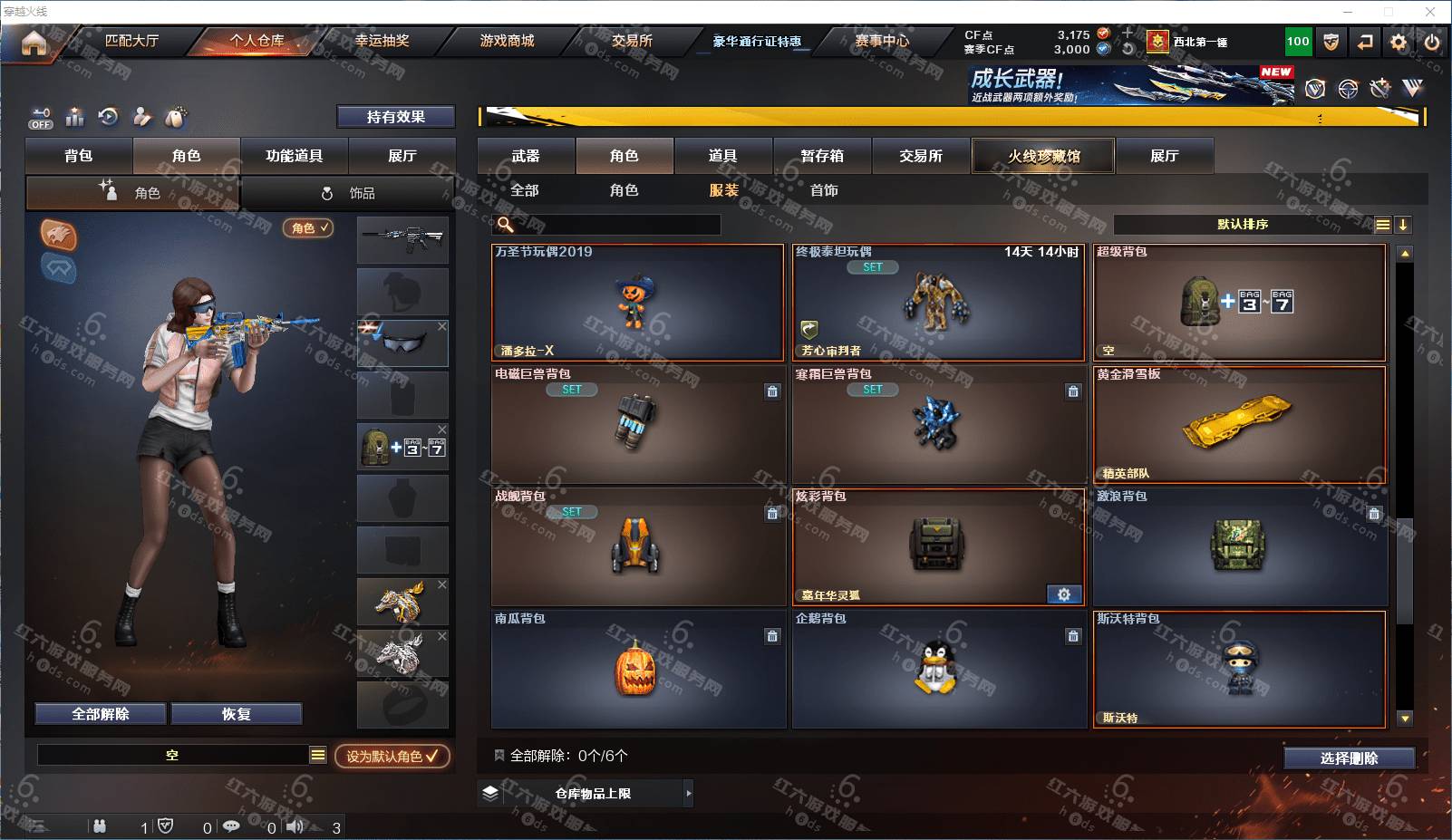Toggle the SET badge on 电磁巨兽背包
This screenshot has width=1452, height=840.
572,390
